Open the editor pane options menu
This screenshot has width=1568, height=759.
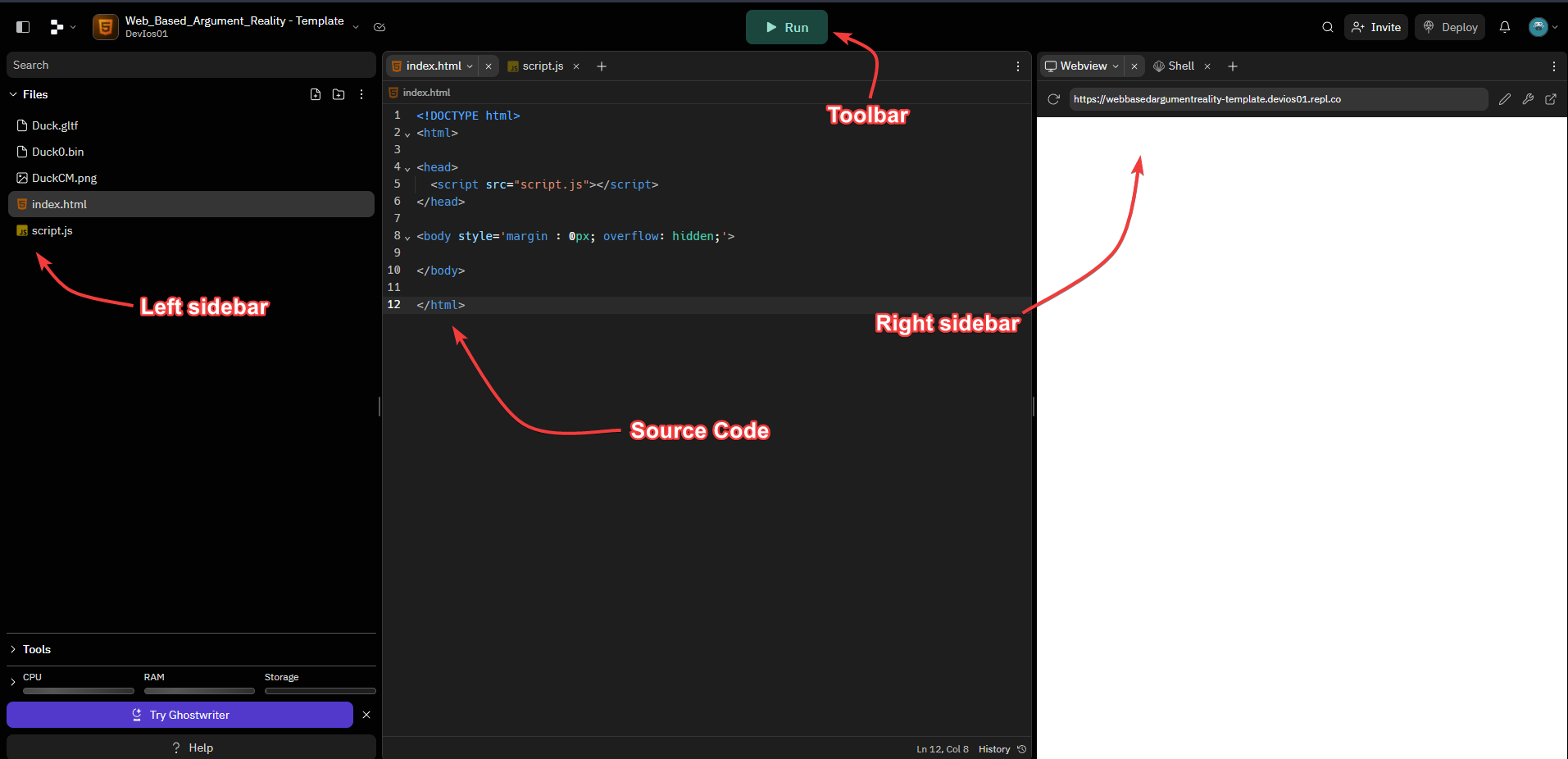(1018, 66)
